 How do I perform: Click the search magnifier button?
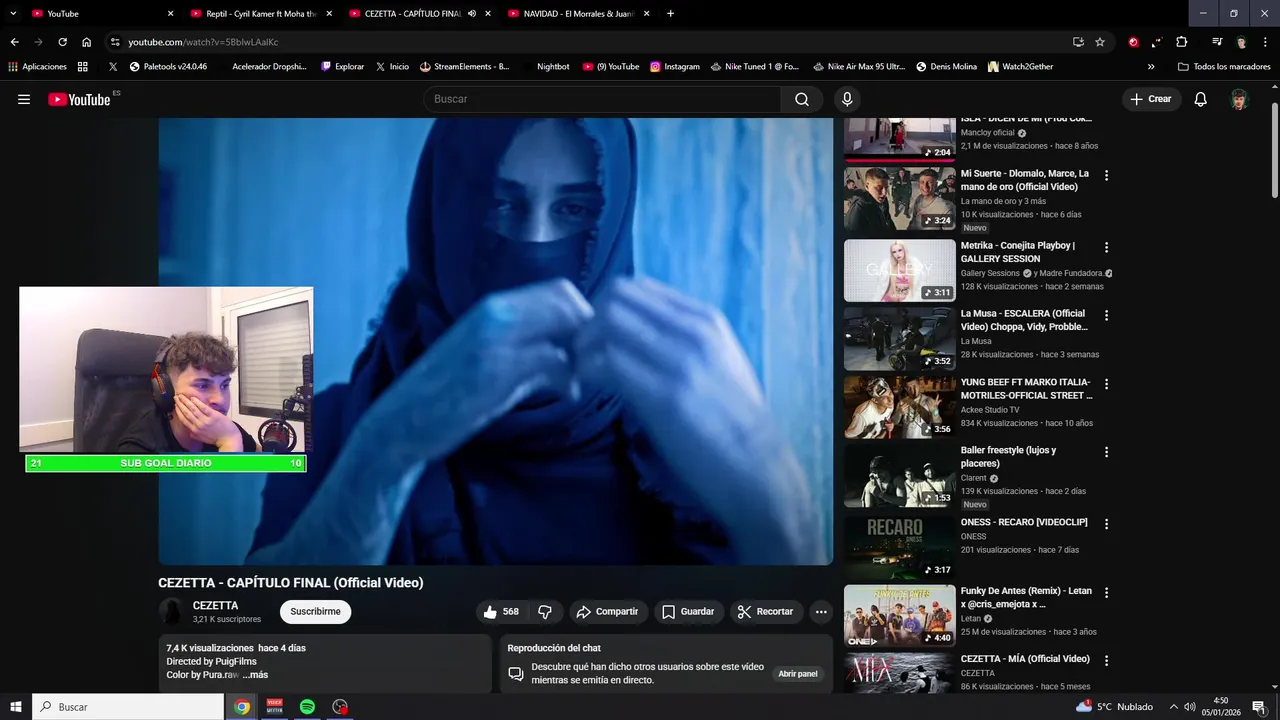(802, 99)
